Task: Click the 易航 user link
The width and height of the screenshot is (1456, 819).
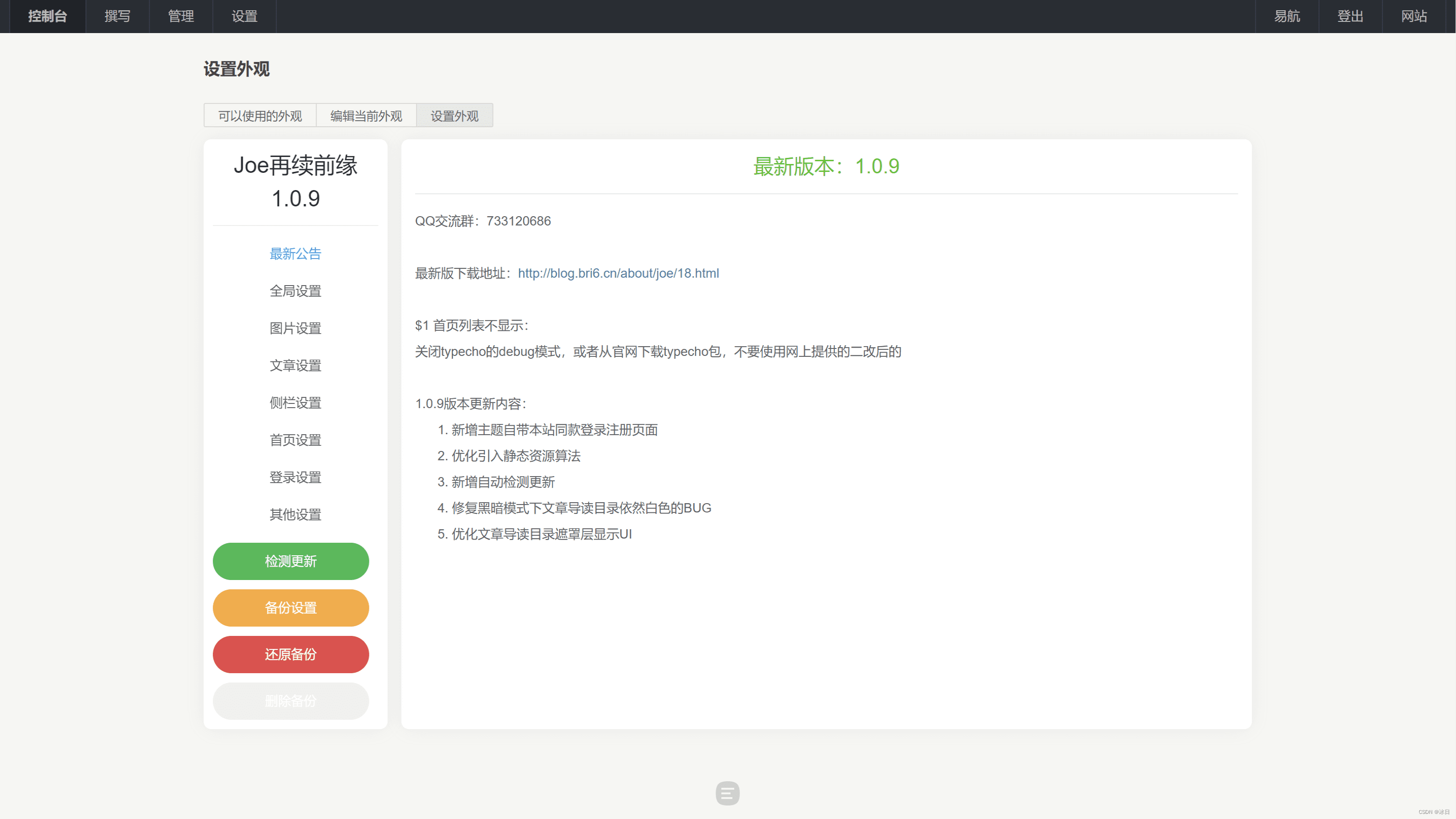Action: [1286, 16]
